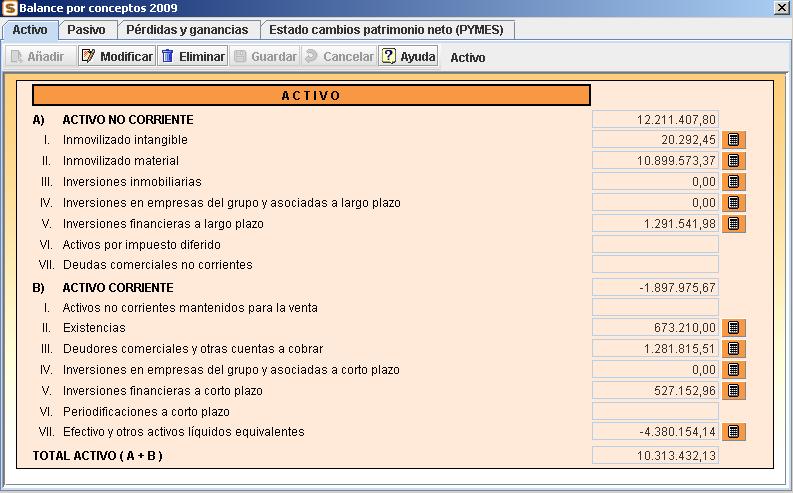The width and height of the screenshot is (793, 493).
Task: Click the Periodificaciones a corto plazo label
Action: [x=146, y=412]
